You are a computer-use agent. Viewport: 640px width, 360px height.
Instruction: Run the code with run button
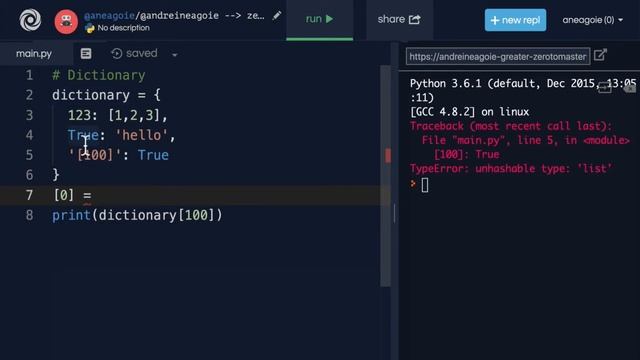(x=320, y=19)
